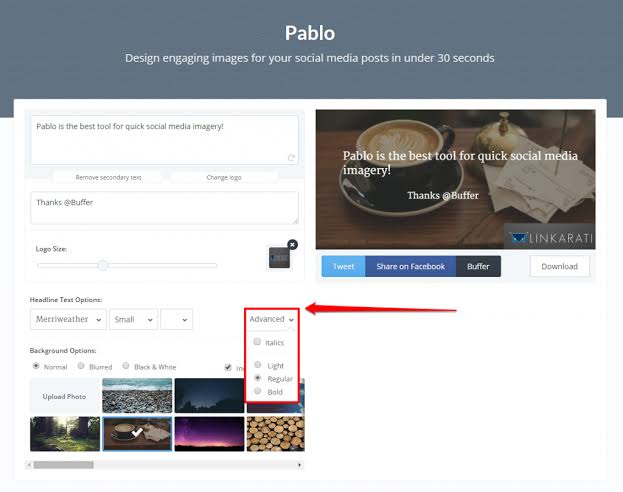The width and height of the screenshot is (623, 492).
Task: Click Remove secondary text
Action: pyautogui.click(x=108, y=177)
